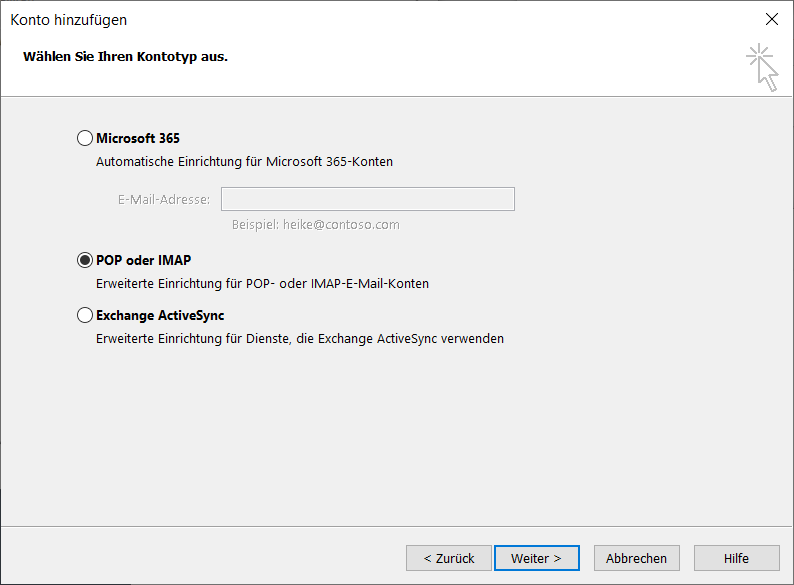The image size is (794, 585).
Task: Open the Hilfe button
Action: tap(736, 558)
